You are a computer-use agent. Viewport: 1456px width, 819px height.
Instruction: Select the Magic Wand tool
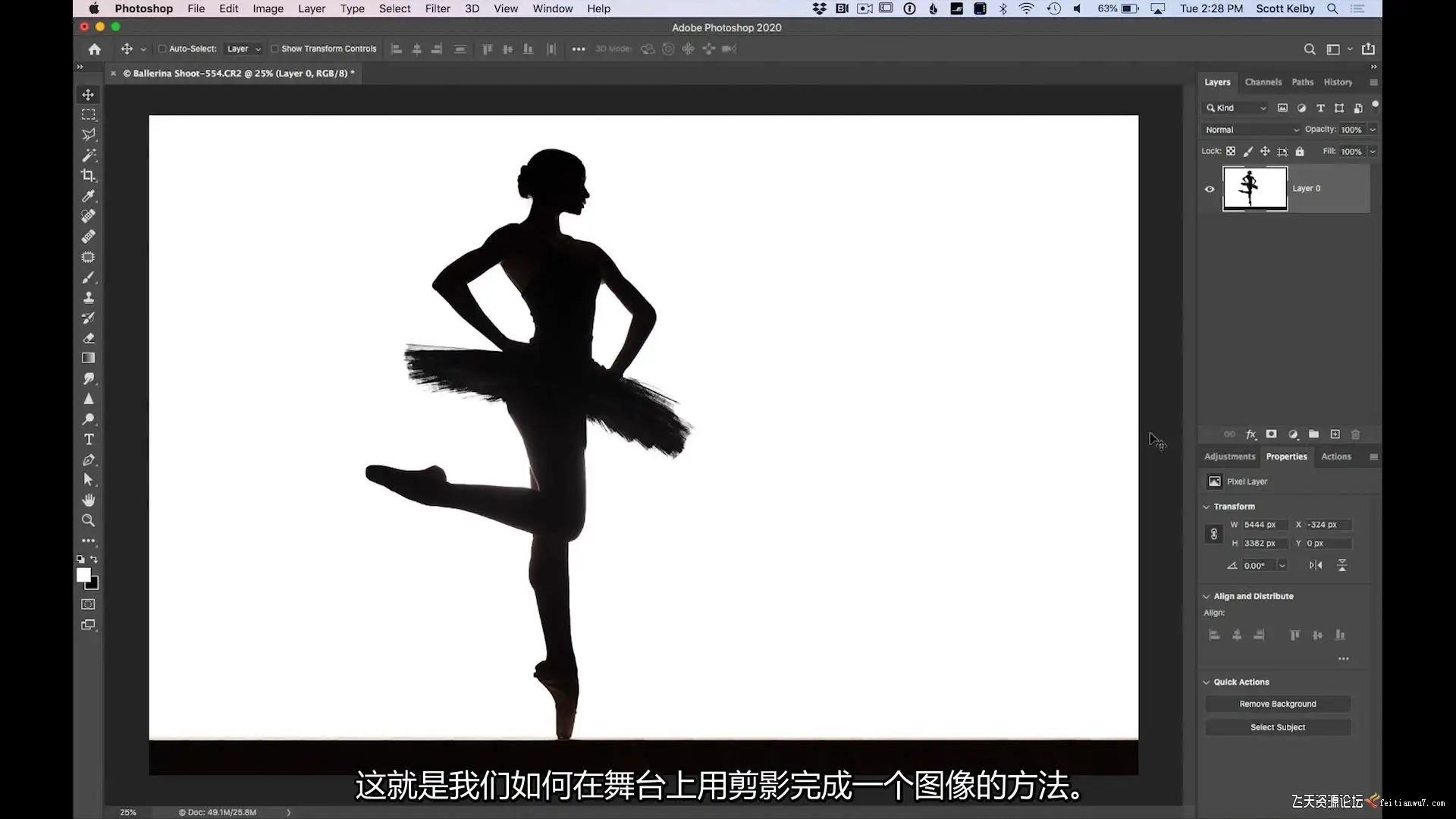tap(89, 155)
